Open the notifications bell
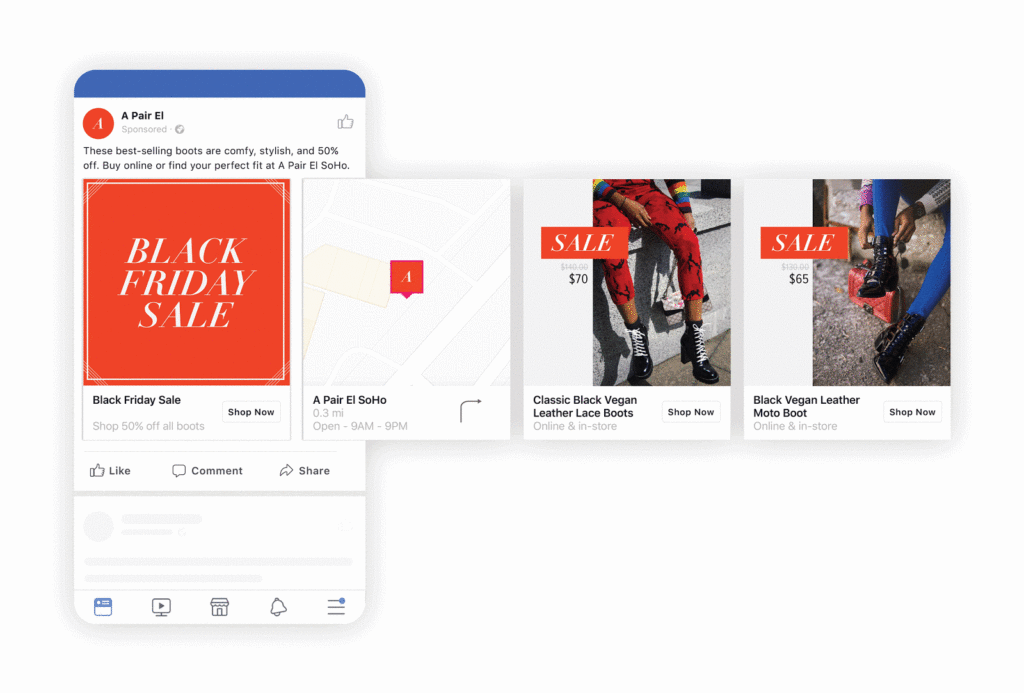Viewport: 1024px width, 693px height. coord(278,606)
